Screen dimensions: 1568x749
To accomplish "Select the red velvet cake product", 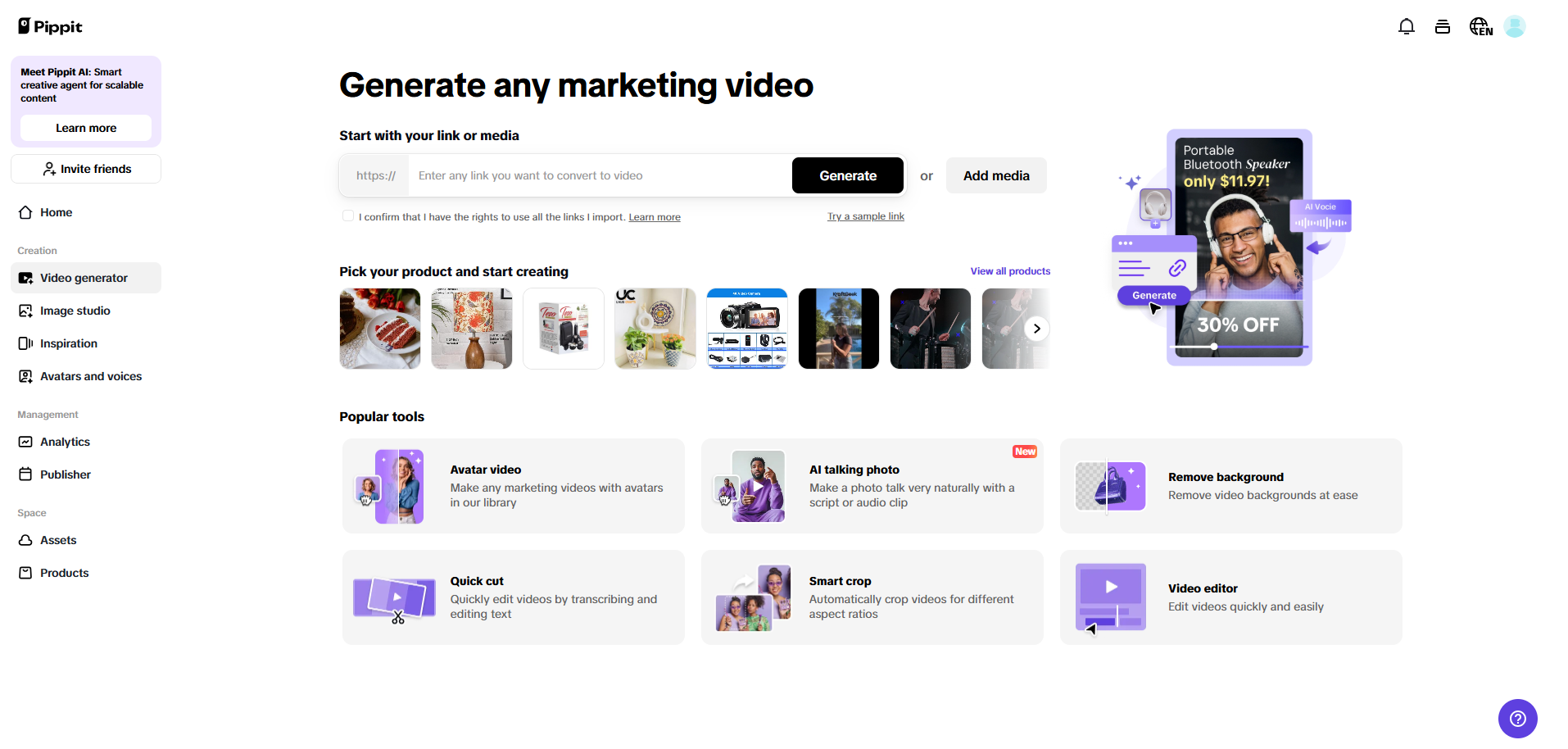I will coord(380,329).
